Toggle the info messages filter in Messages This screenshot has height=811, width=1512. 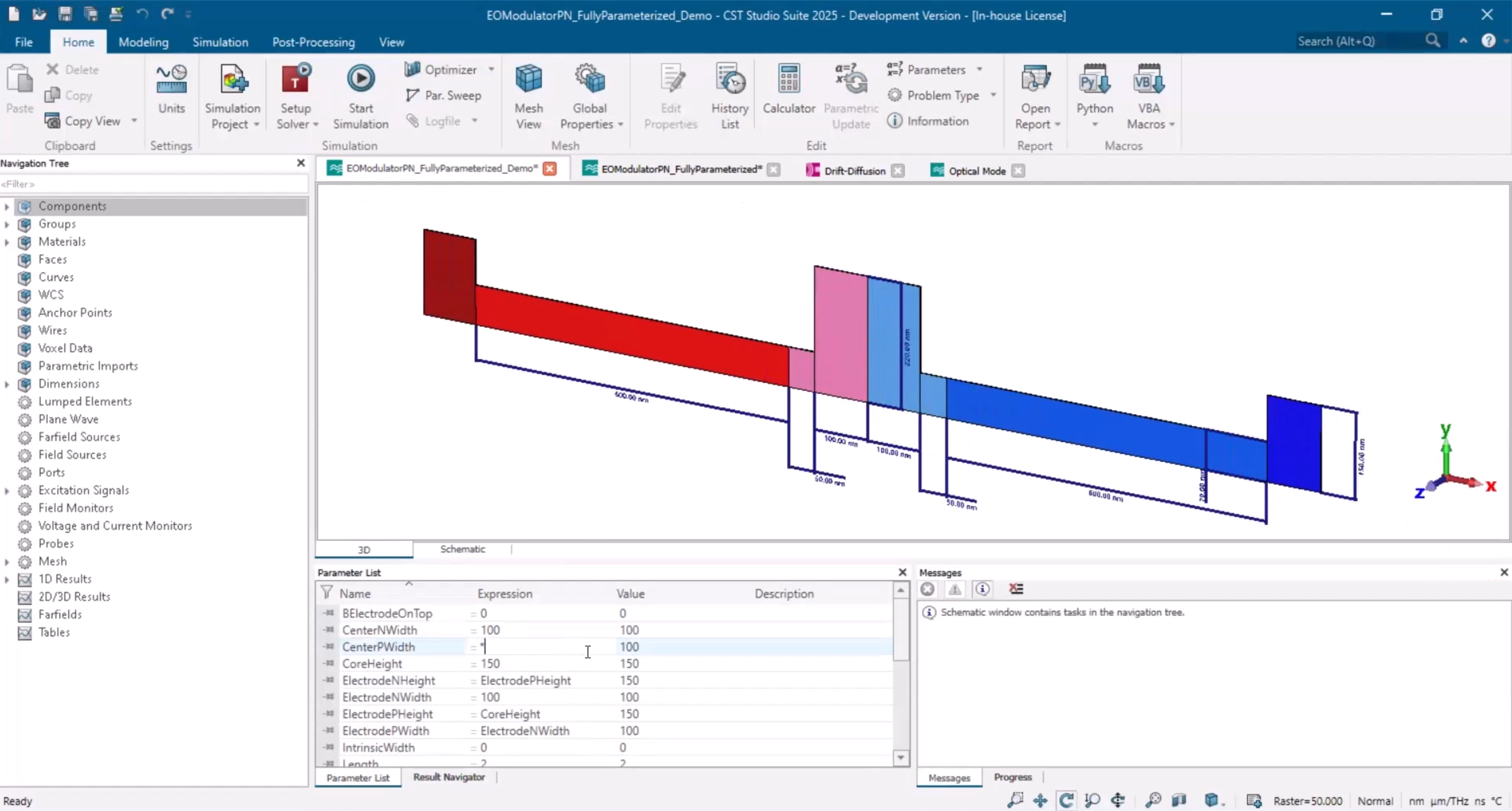point(983,588)
